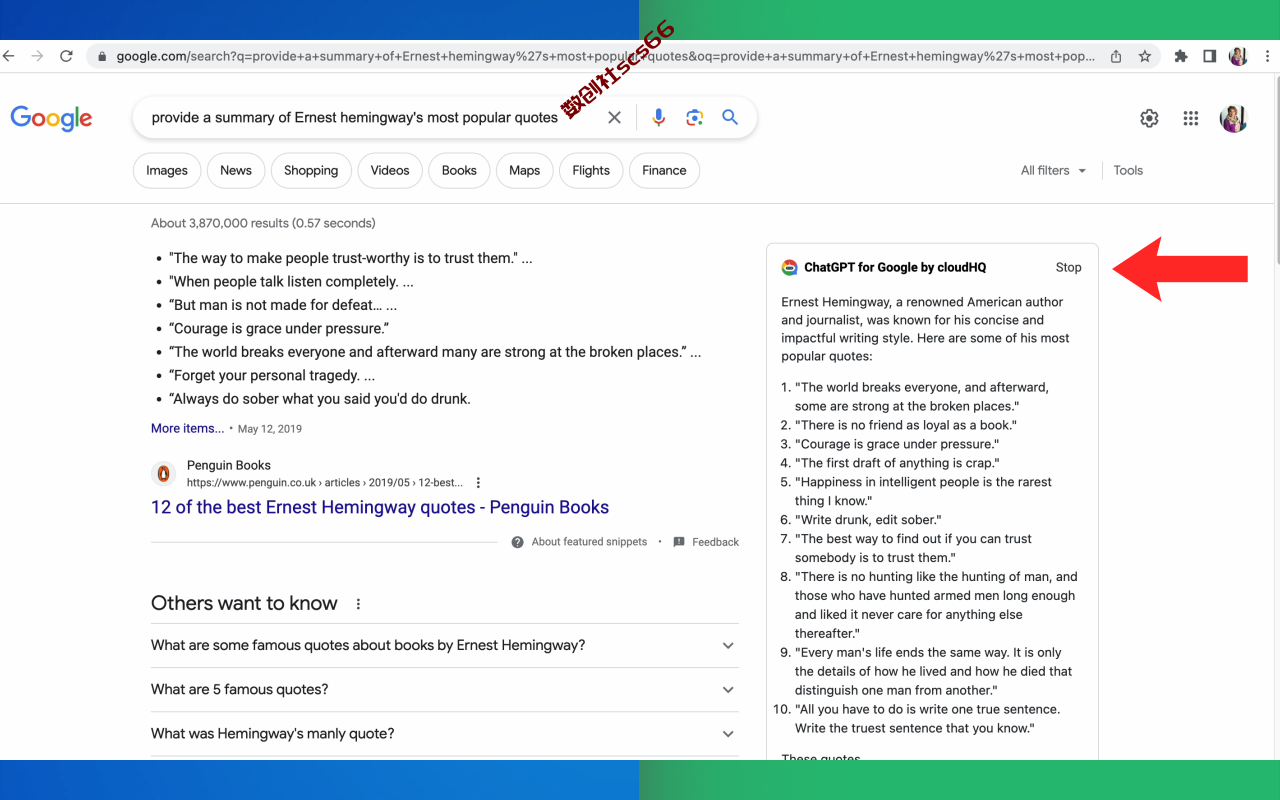Open the Google apps grid icon

[1190, 119]
